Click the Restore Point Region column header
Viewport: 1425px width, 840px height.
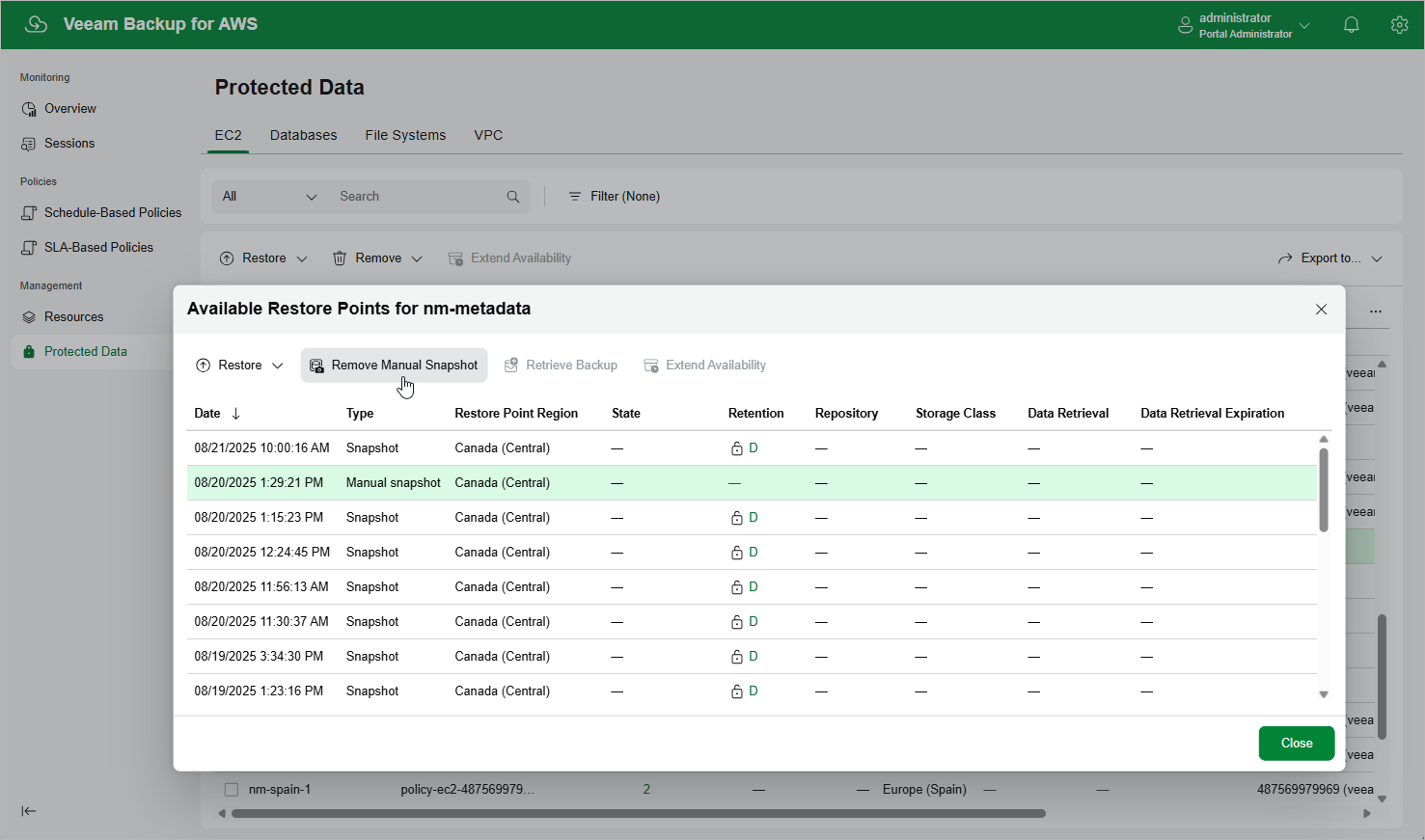(516, 414)
